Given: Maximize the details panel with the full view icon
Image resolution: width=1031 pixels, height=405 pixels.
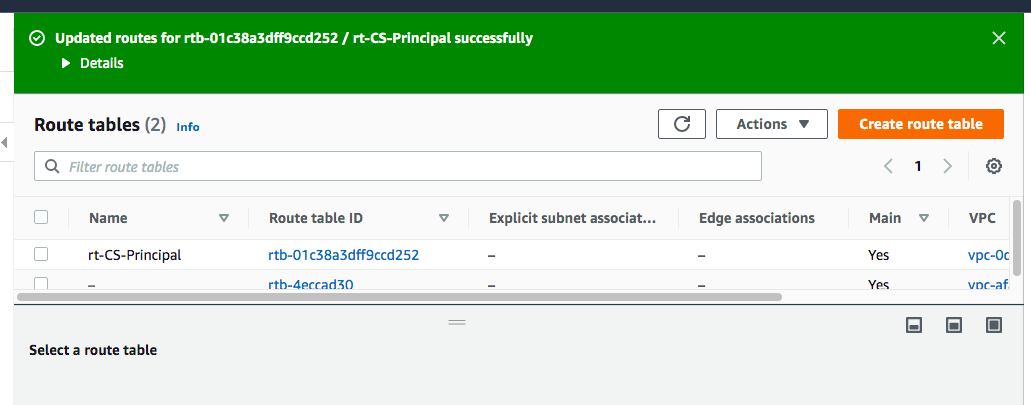Looking at the screenshot, I should point(993,325).
